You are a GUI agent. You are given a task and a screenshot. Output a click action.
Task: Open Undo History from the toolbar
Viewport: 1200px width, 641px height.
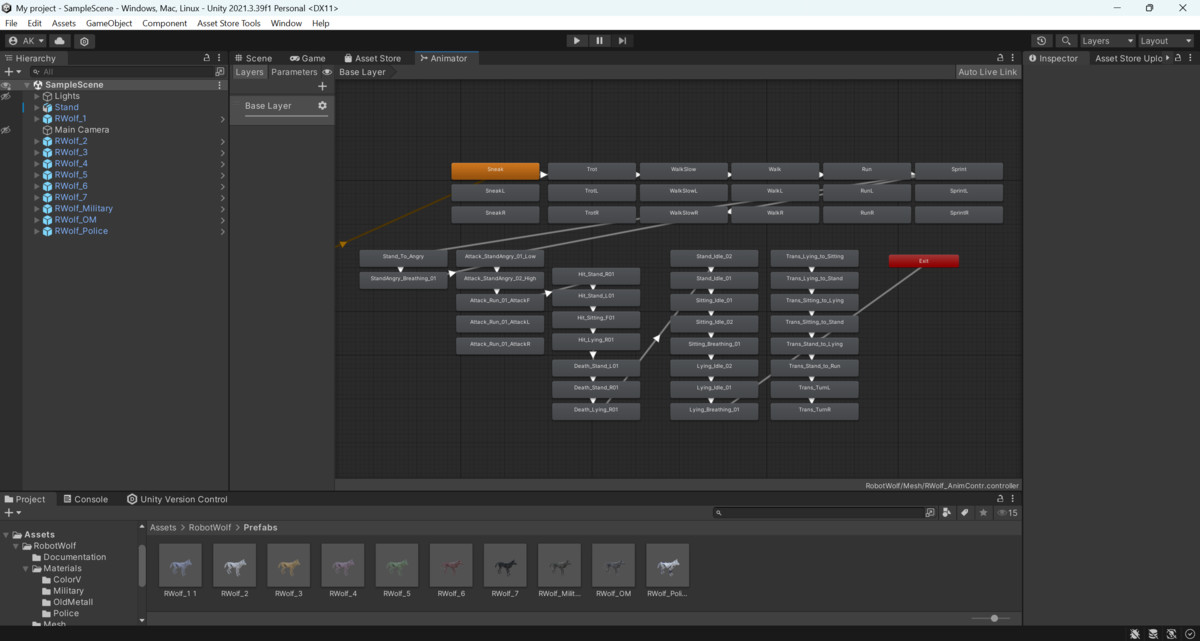pyautogui.click(x=1042, y=41)
